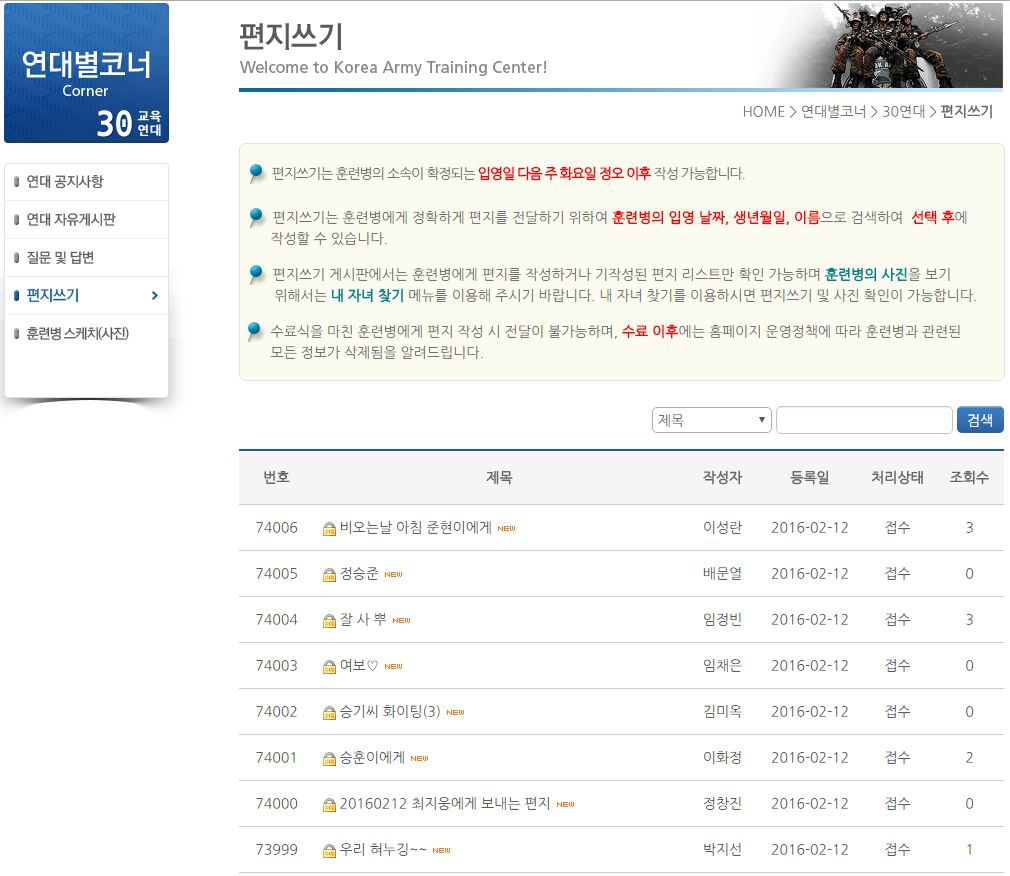Viewport: 1010px width, 876px height.
Task: Click chevron arrow on 편지쓰기 sidebar item
Action: point(155,296)
